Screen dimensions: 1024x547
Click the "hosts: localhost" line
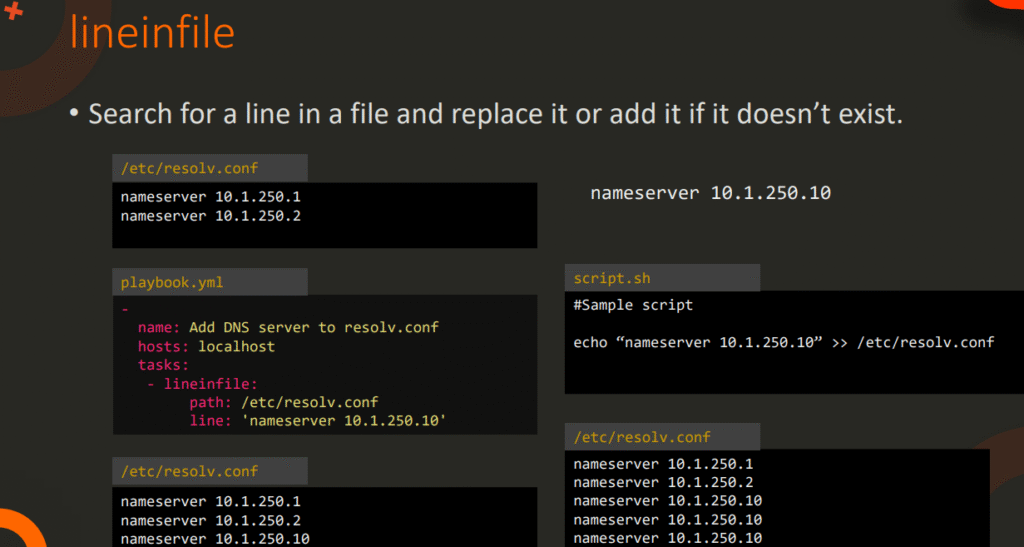click(206, 346)
